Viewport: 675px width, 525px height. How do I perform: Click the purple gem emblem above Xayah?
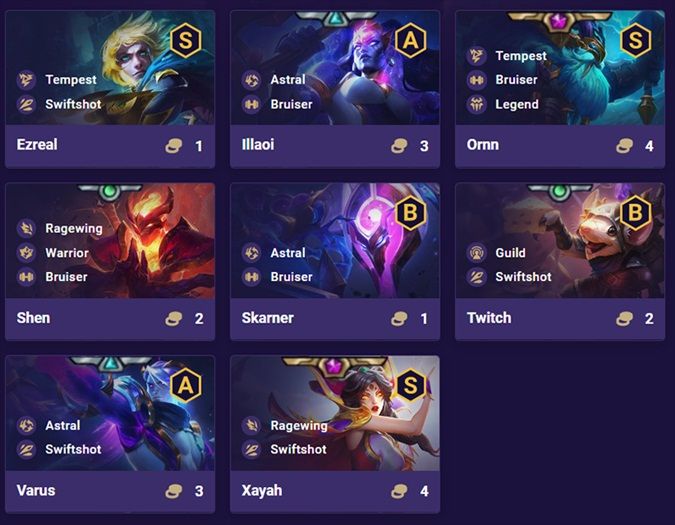[334, 366]
